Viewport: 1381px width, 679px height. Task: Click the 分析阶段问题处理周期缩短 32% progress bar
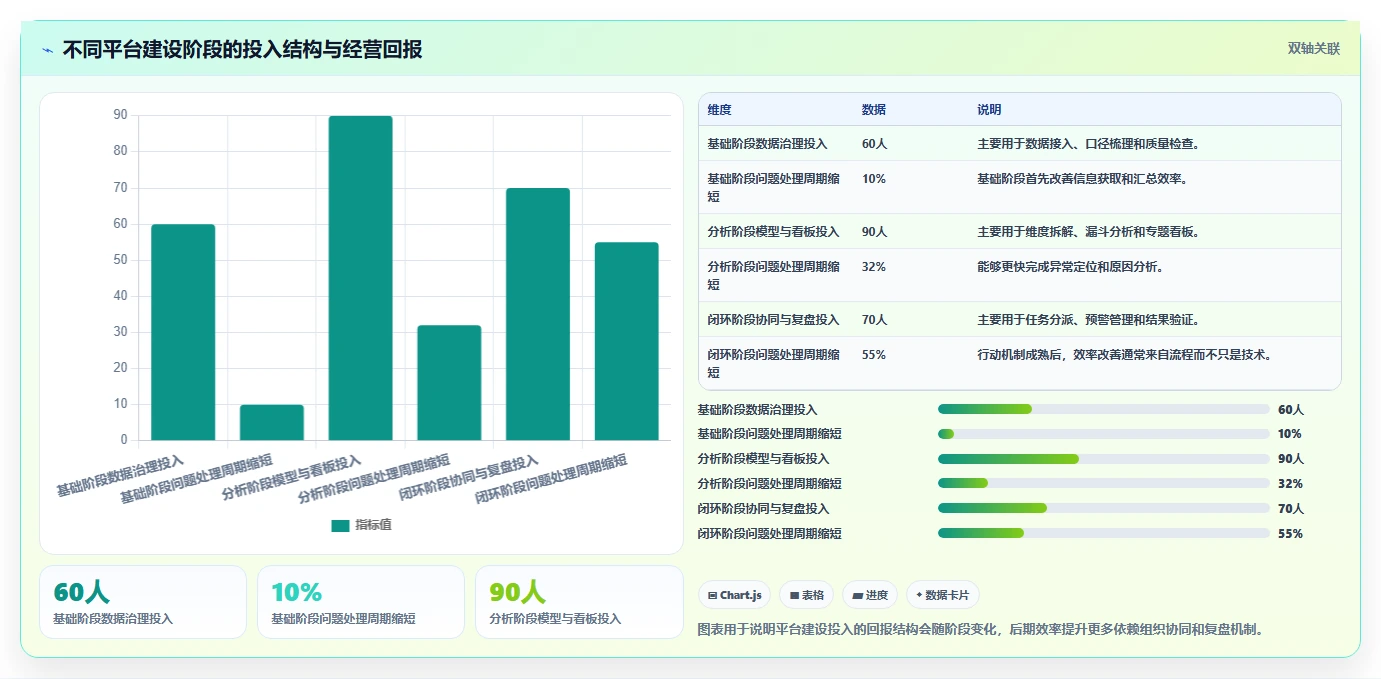(x=1104, y=483)
